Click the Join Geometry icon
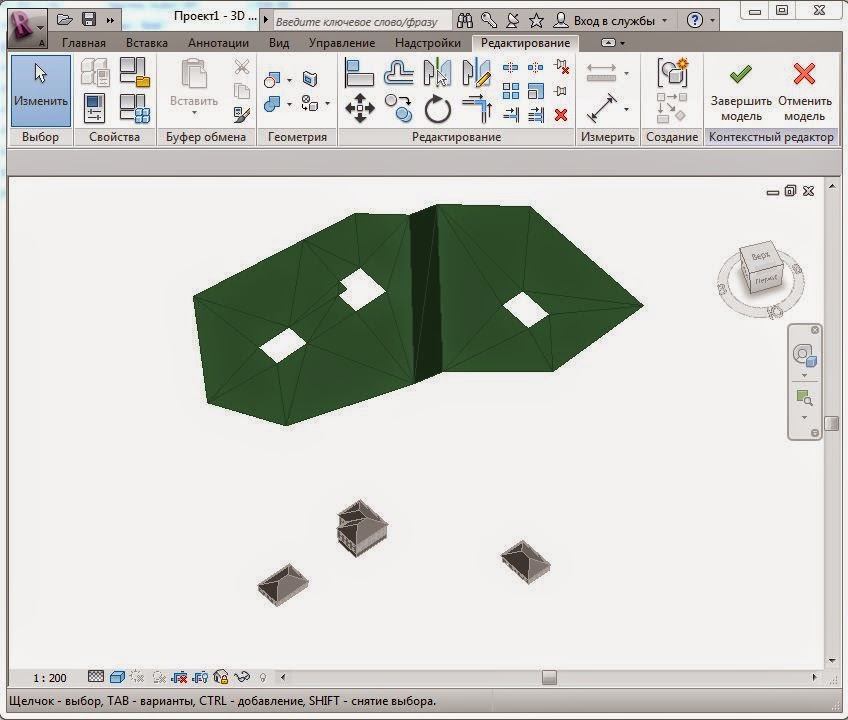The width and height of the screenshot is (848, 720). 272,103
